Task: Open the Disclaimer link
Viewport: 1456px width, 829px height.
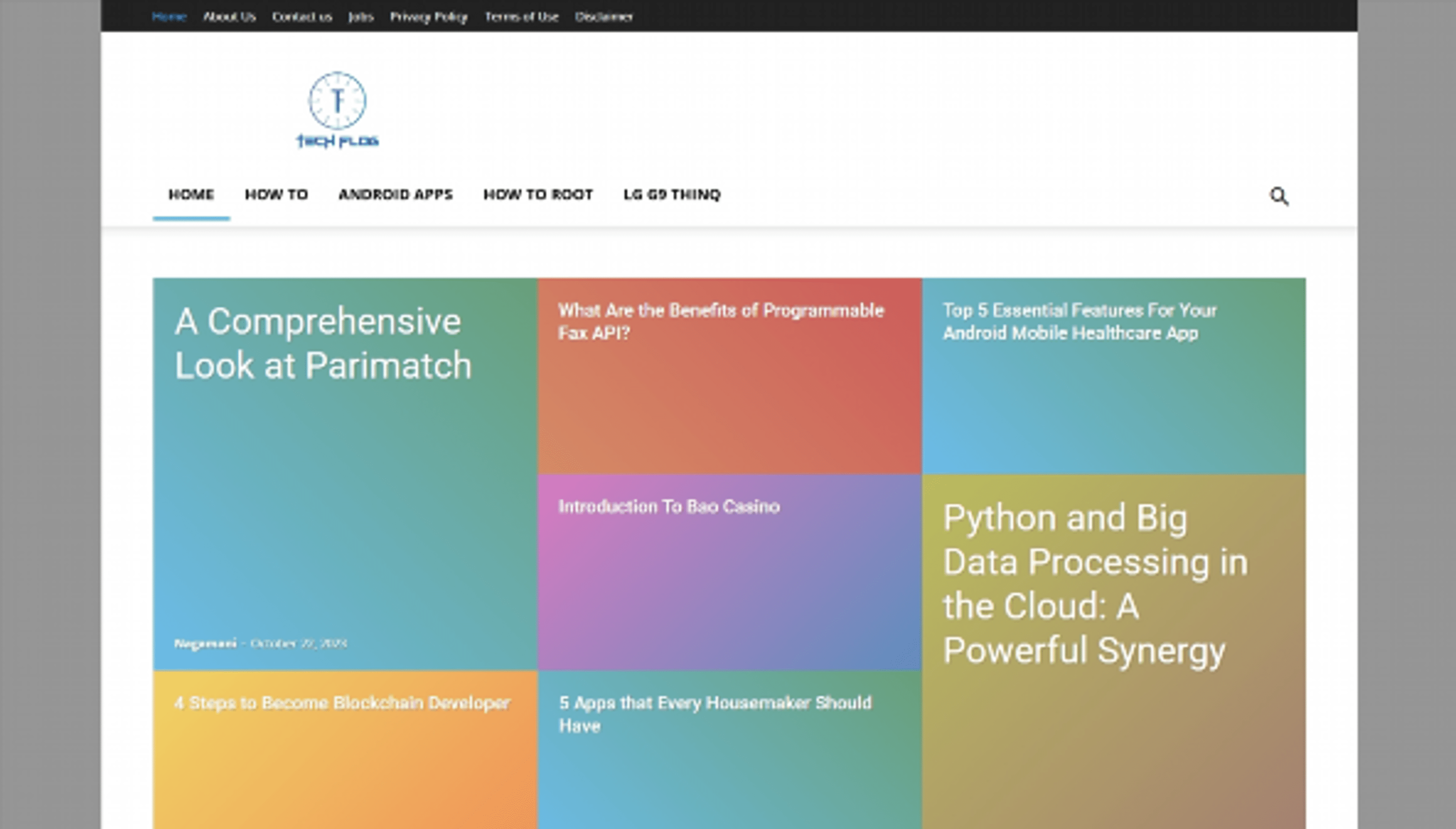Action: click(603, 17)
